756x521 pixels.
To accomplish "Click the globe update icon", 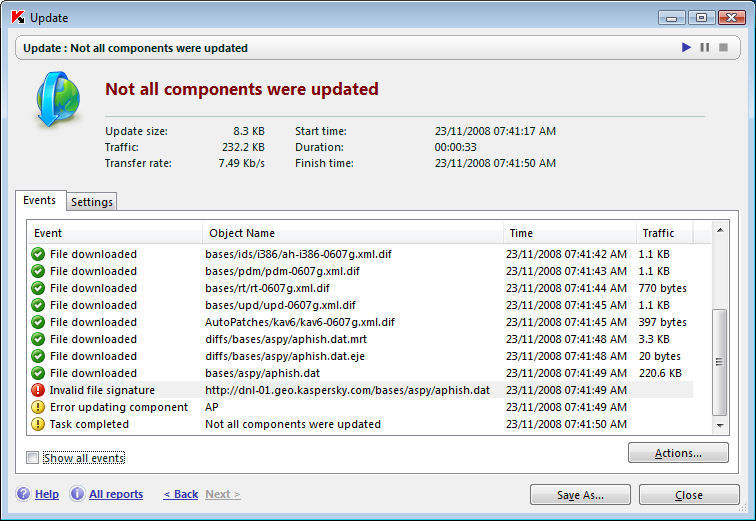I will tap(58, 99).
